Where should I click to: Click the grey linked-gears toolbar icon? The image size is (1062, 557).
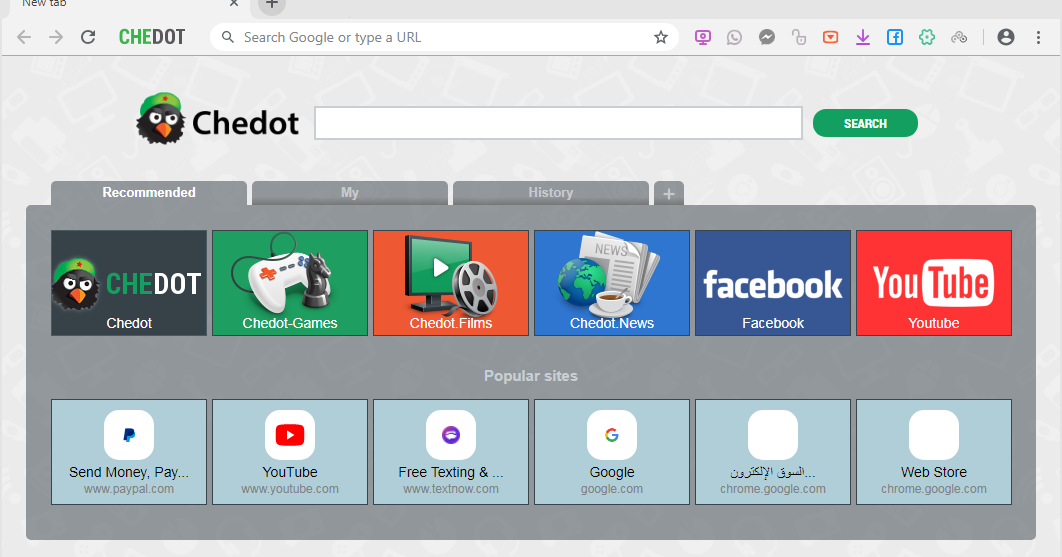959,37
